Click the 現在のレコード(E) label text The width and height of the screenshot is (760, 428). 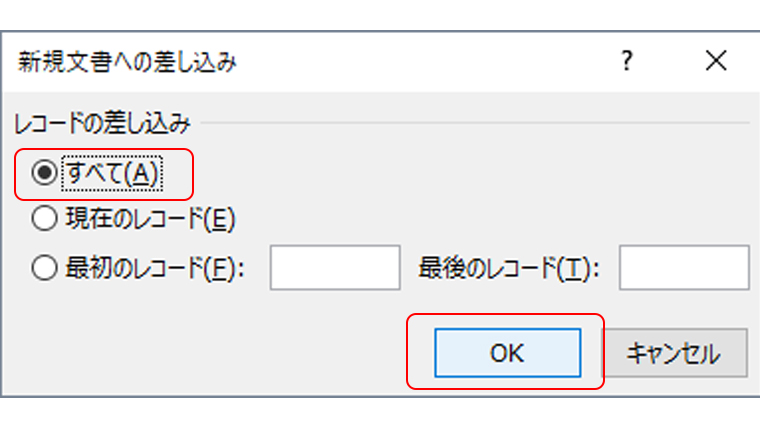[148, 217]
